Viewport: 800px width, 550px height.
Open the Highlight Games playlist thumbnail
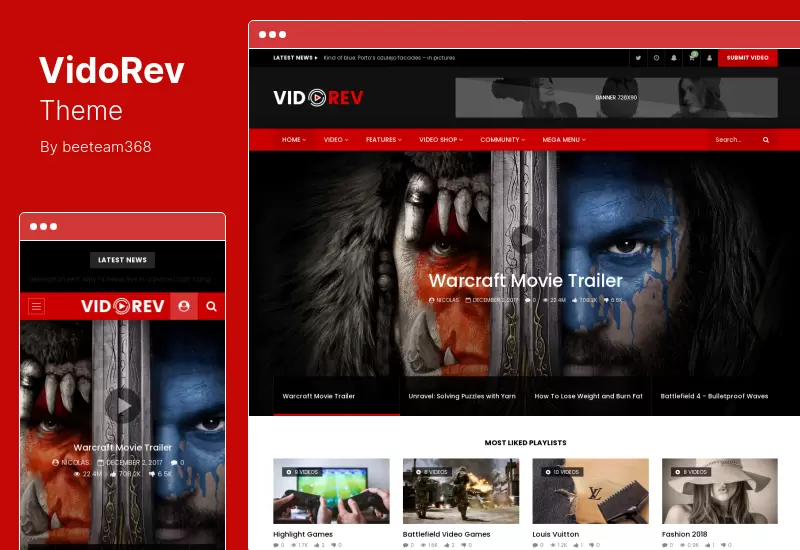(x=331, y=491)
